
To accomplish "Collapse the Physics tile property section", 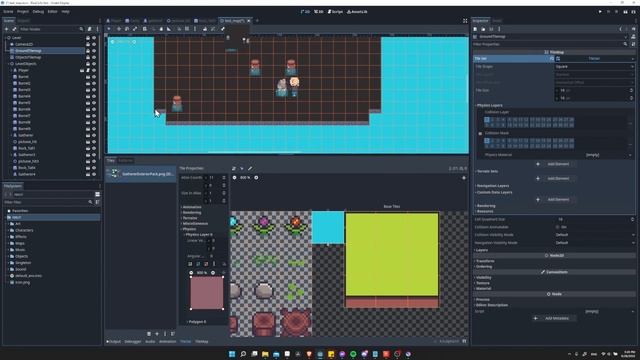I will (189, 229).
